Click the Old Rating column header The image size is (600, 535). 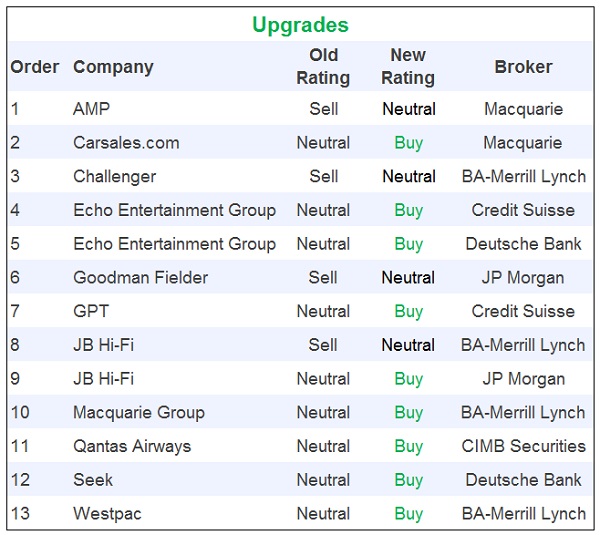pyautogui.click(x=323, y=66)
